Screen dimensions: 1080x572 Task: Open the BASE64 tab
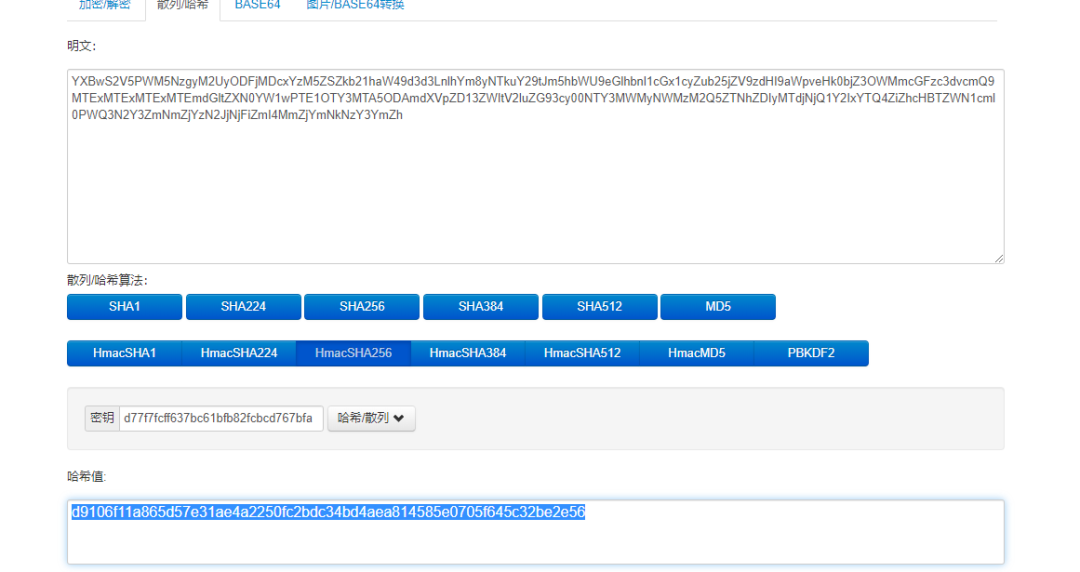click(258, 6)
